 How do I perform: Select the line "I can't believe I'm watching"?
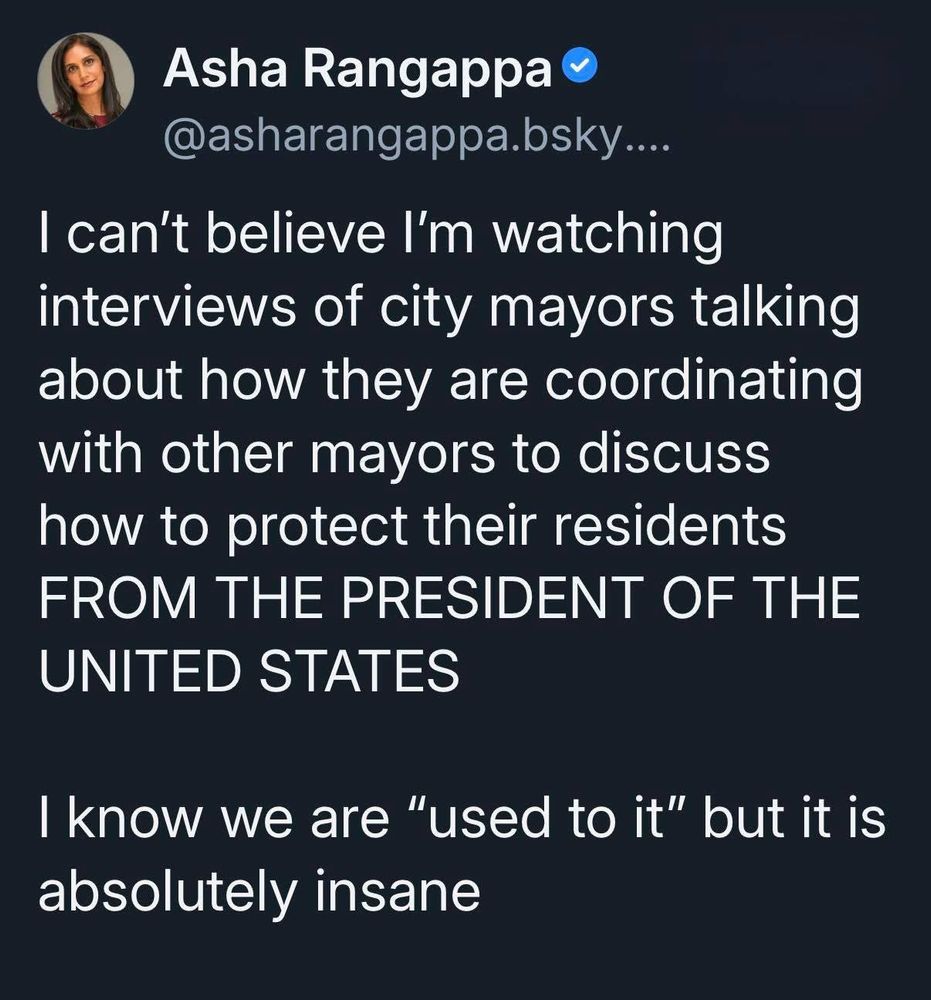381,233
